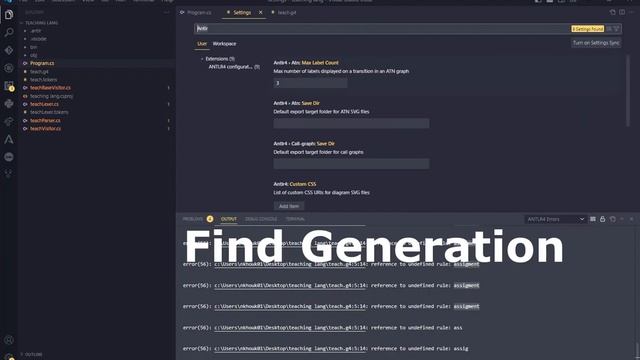
Task: Open teachLexer.tokens in the explorer
Action: coord(49,112)
